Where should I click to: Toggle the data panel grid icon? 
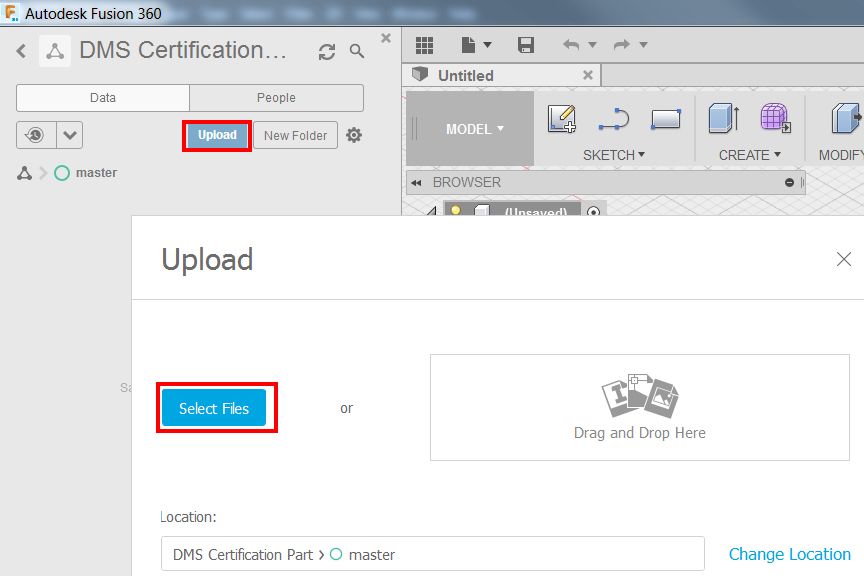pyautogui.click(x=424, y=45)
